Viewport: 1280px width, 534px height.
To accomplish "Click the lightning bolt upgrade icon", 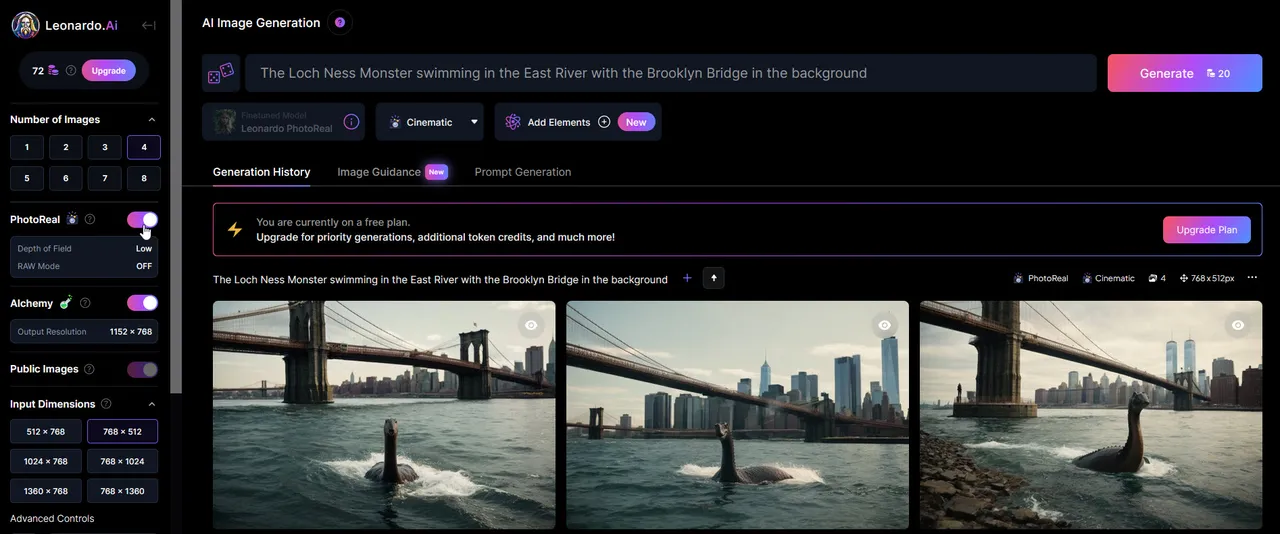I will click(235, 229).
